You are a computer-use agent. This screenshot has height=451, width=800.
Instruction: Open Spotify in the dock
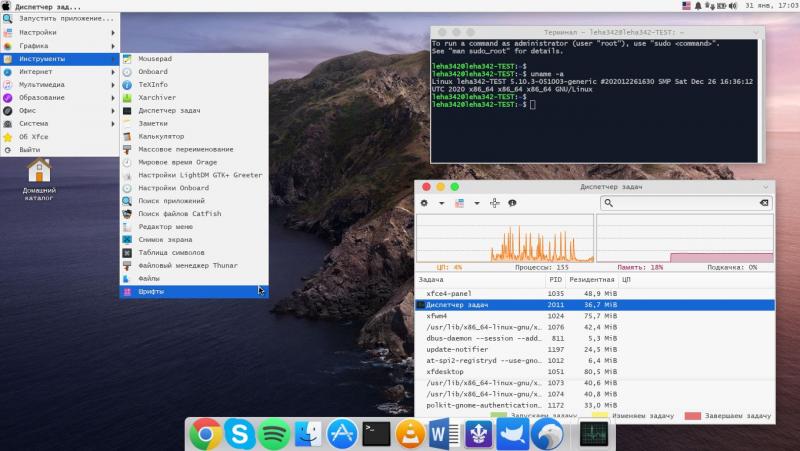[x=273, y=433]
